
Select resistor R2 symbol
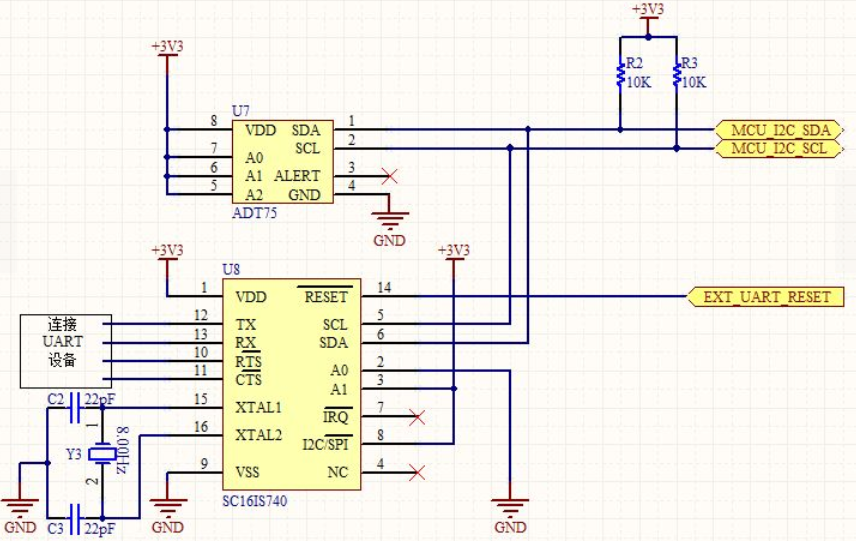pos(620,74)
